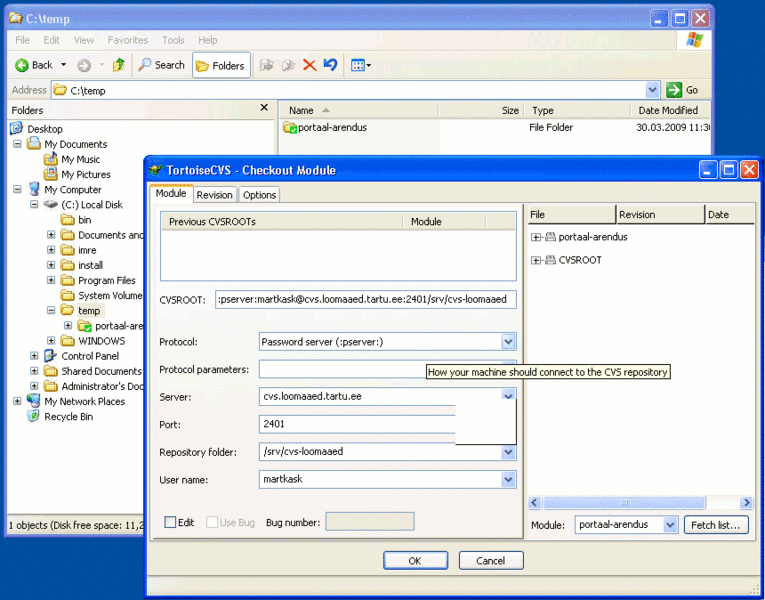
Task: Open the Favorites menu
Action: pyautogui.click(x=127, y=40)
